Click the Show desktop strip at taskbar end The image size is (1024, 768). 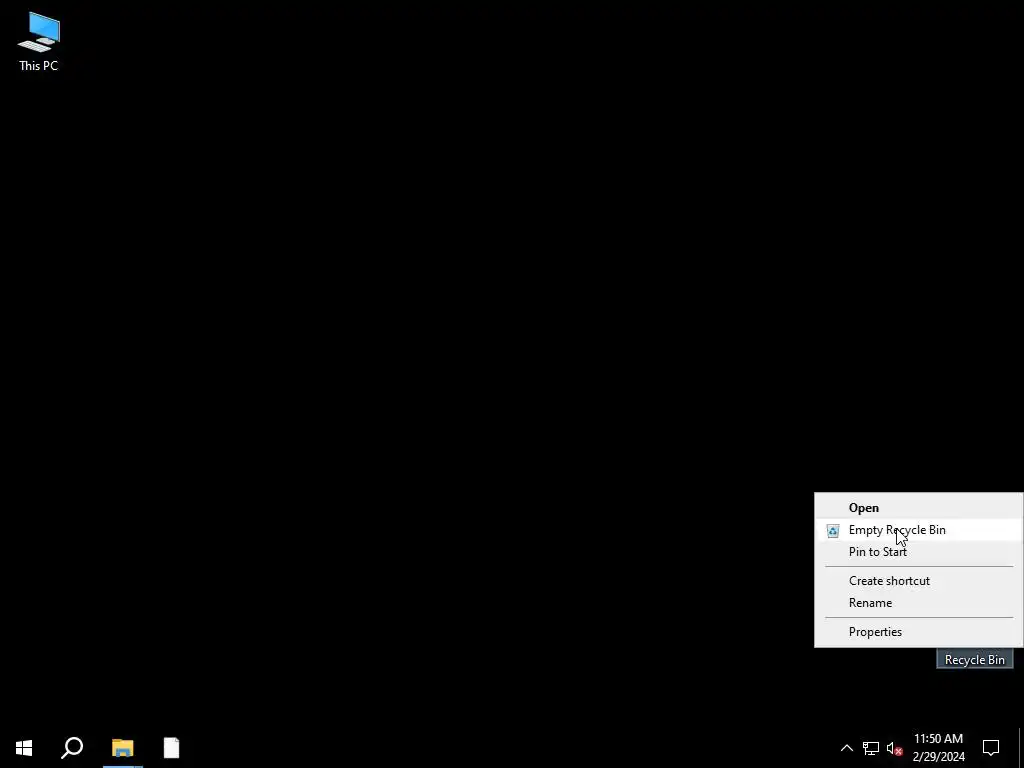[1021, 748]
